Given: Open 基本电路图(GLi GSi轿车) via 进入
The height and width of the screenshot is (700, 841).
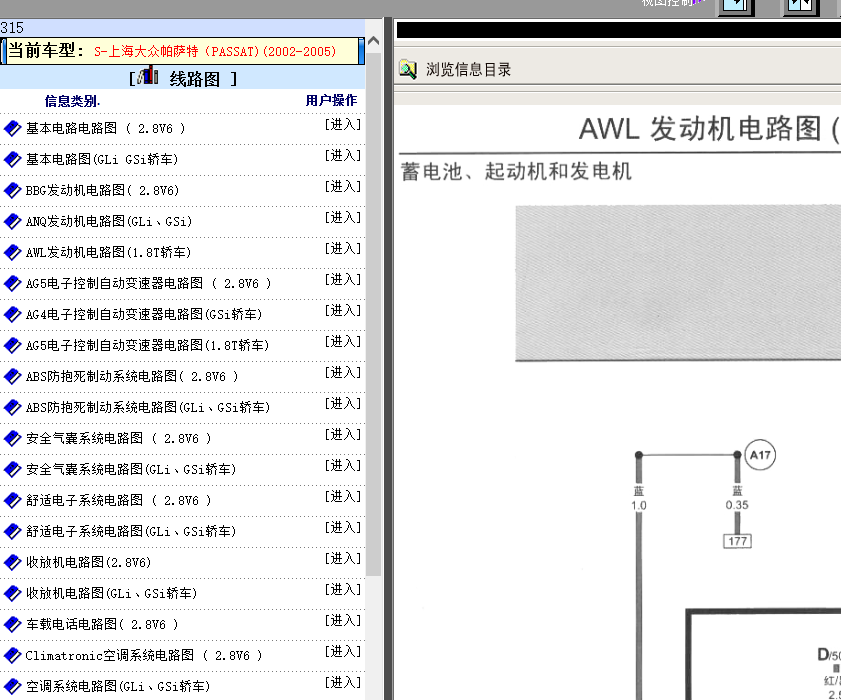Looking at the screenshot, I should click(343, 156).
